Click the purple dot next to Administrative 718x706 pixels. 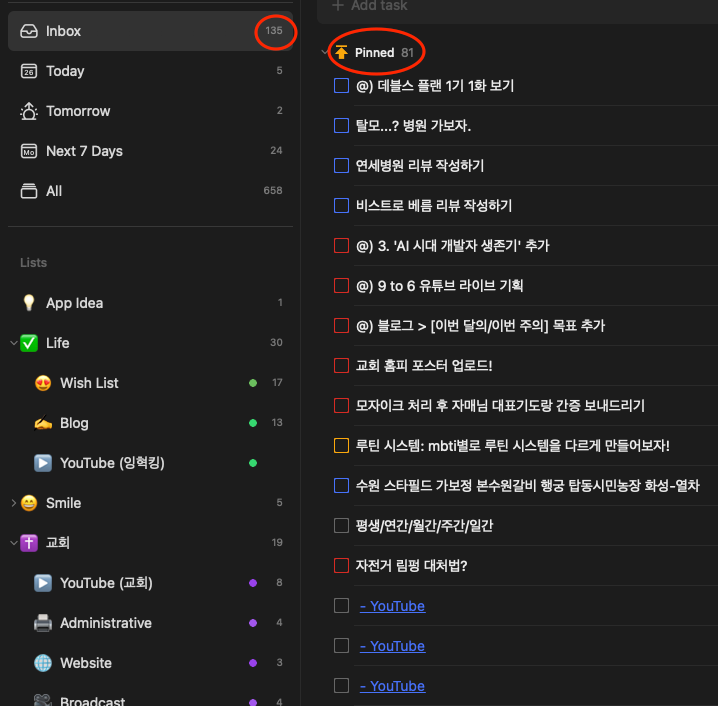(253, 623)
